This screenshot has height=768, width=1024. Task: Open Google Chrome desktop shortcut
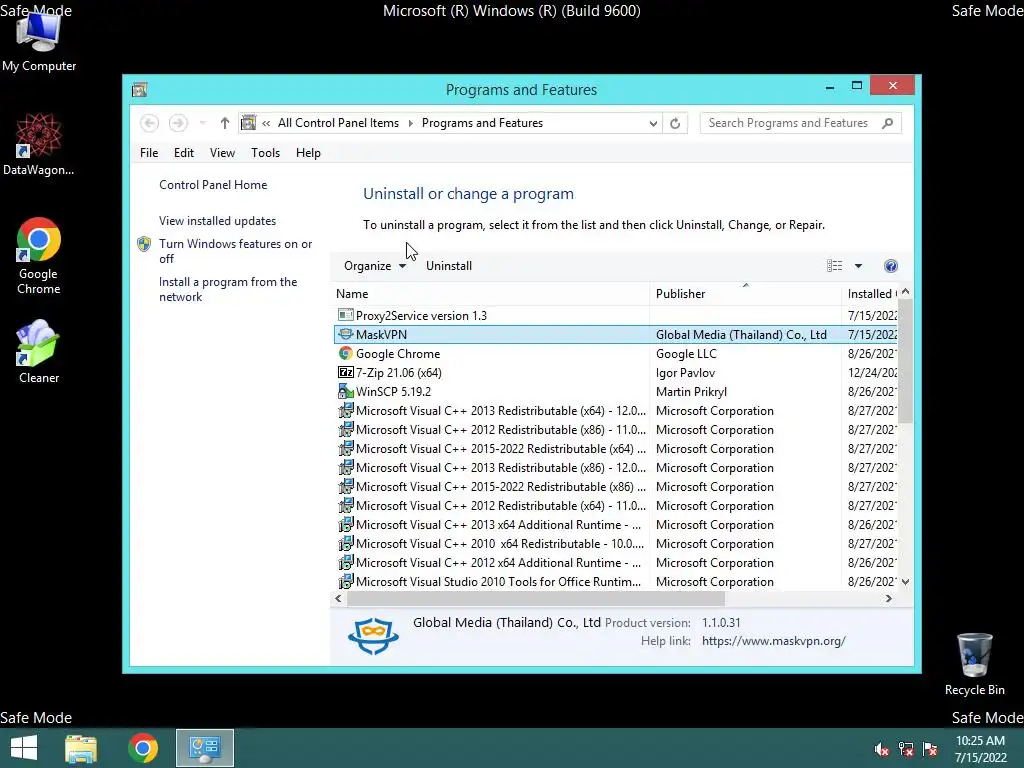tap(39, 255)
